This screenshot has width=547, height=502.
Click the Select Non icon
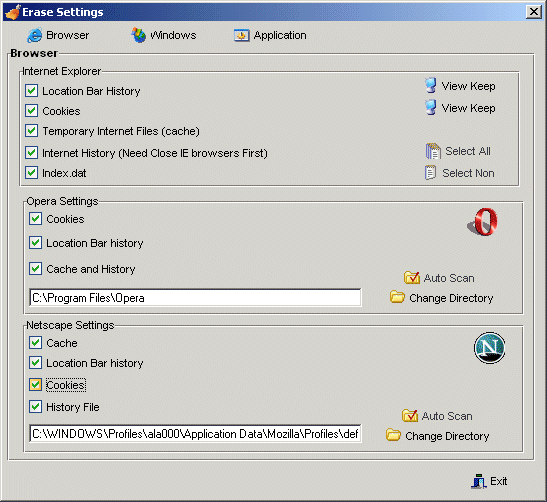point(430,173)
